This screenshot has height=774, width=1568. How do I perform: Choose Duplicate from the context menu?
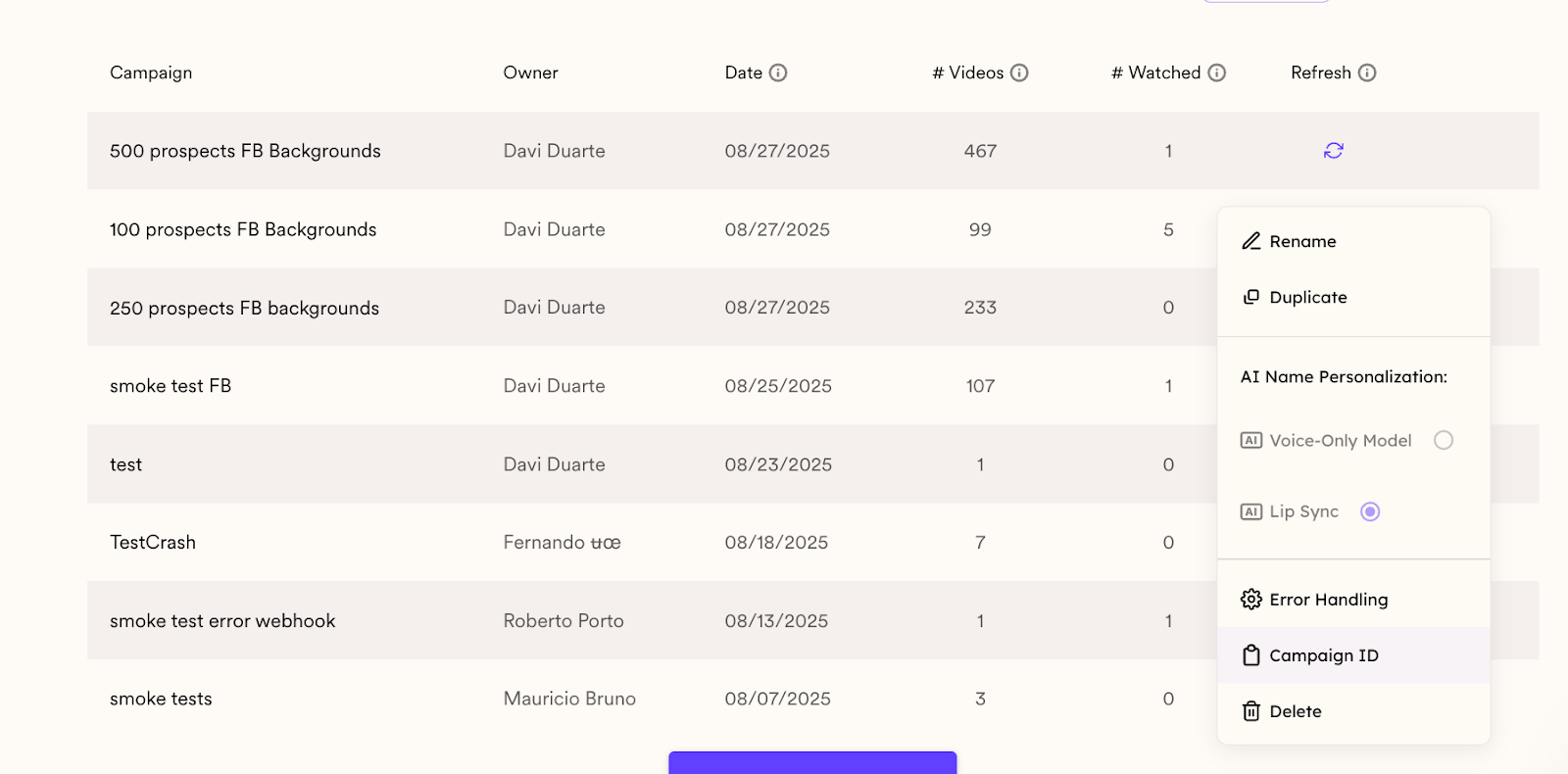coord(1353,297)
